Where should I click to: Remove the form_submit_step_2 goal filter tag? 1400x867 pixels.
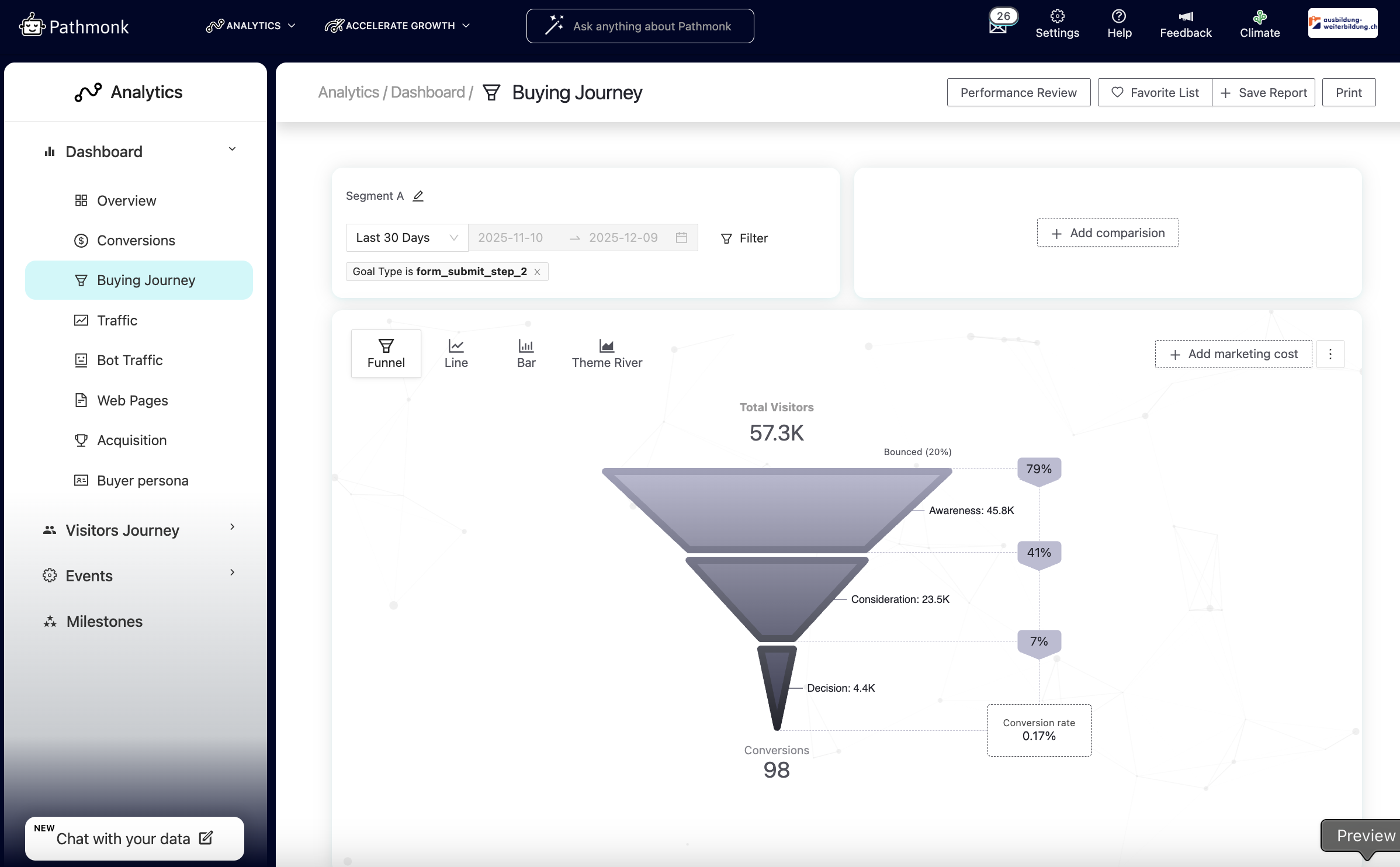coord(537,272)
